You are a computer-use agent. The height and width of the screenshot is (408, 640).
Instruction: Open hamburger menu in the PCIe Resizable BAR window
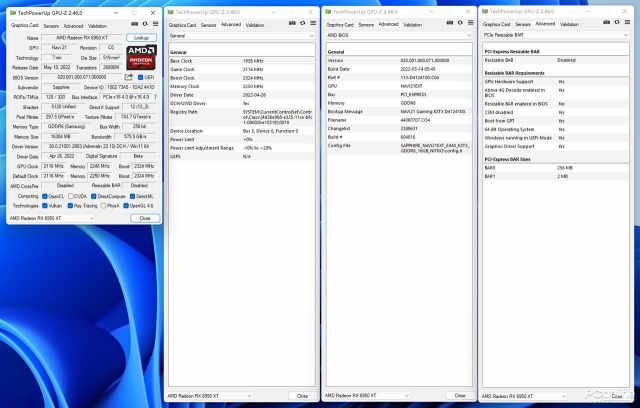click(x=627, y=22)
